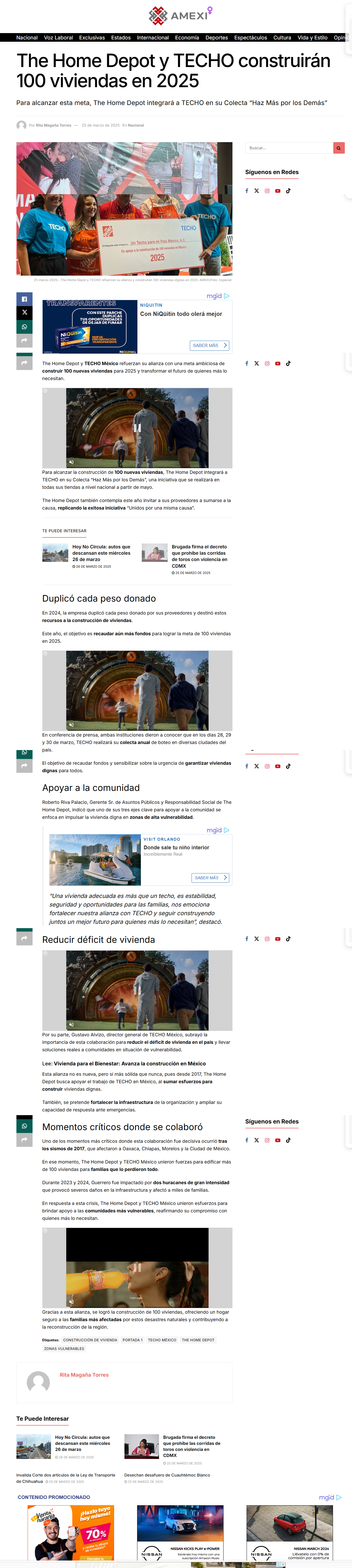Click large gray avatar in the author box
The width and height of the screenshot is (352, 1568).
[x=38, y=1382]
